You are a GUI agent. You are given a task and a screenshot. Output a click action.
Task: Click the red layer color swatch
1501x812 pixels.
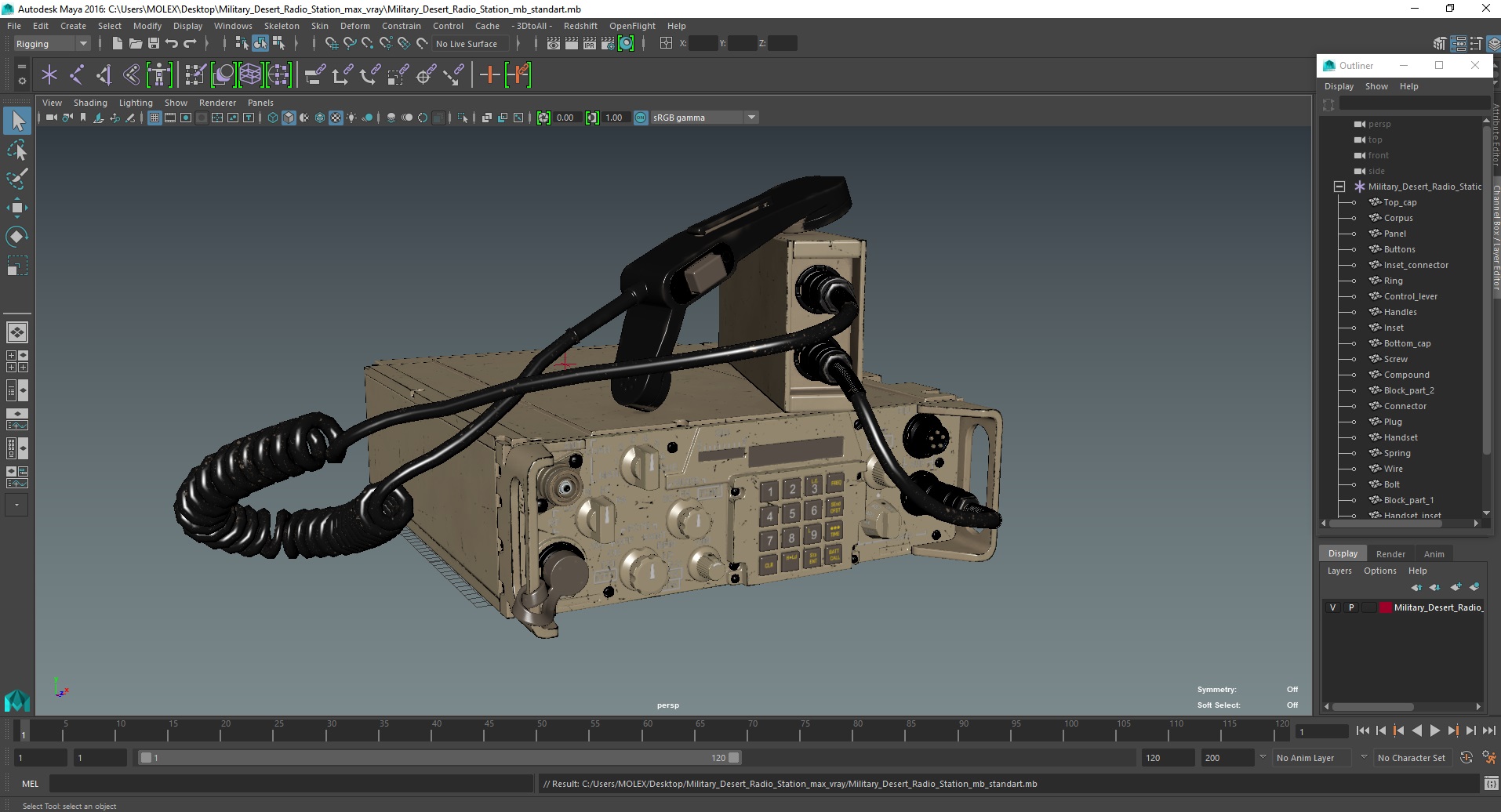(x=1386, y=607)
